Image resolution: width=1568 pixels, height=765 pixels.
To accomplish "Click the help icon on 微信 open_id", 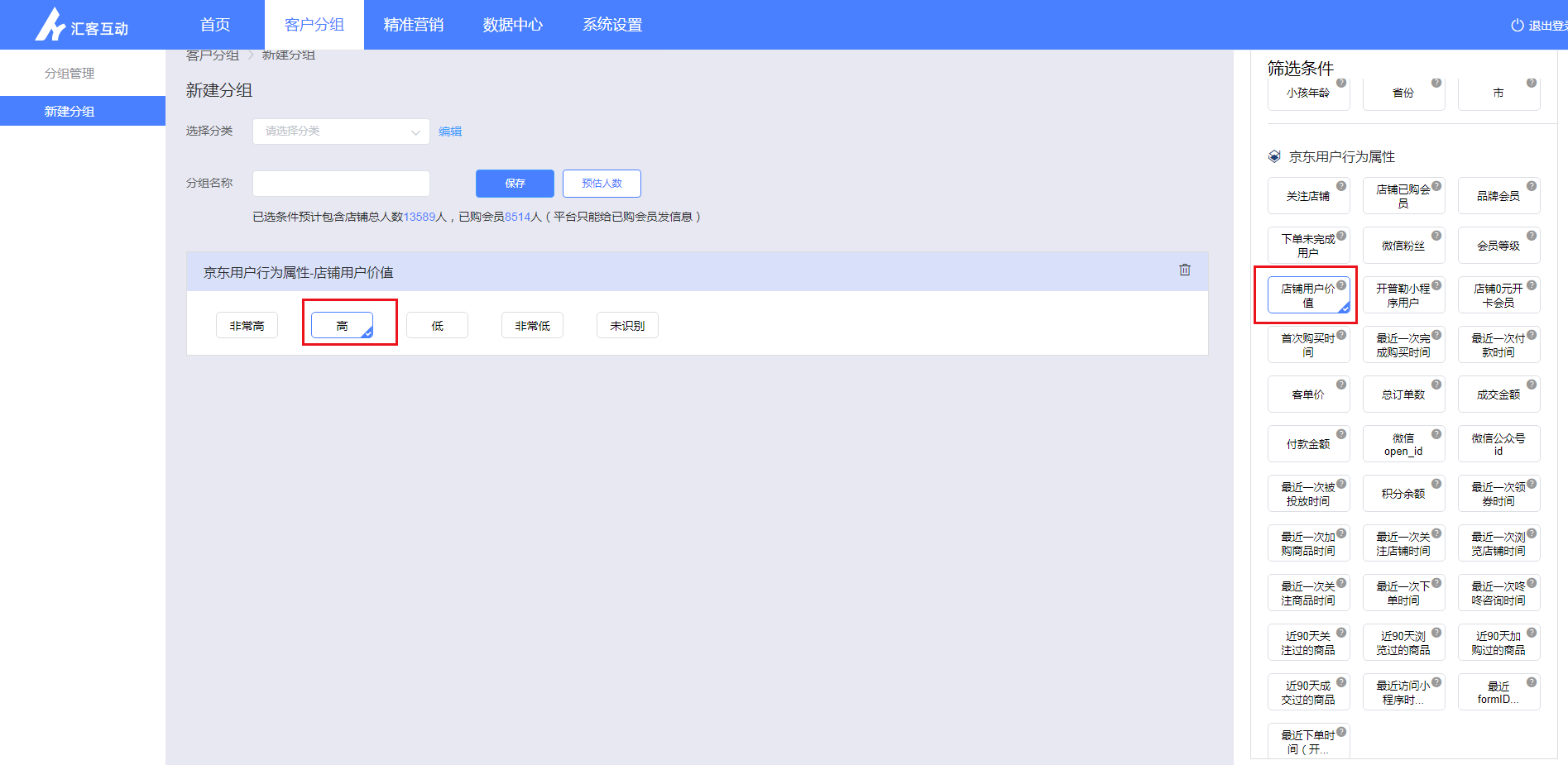I will tap(1436, 434).
